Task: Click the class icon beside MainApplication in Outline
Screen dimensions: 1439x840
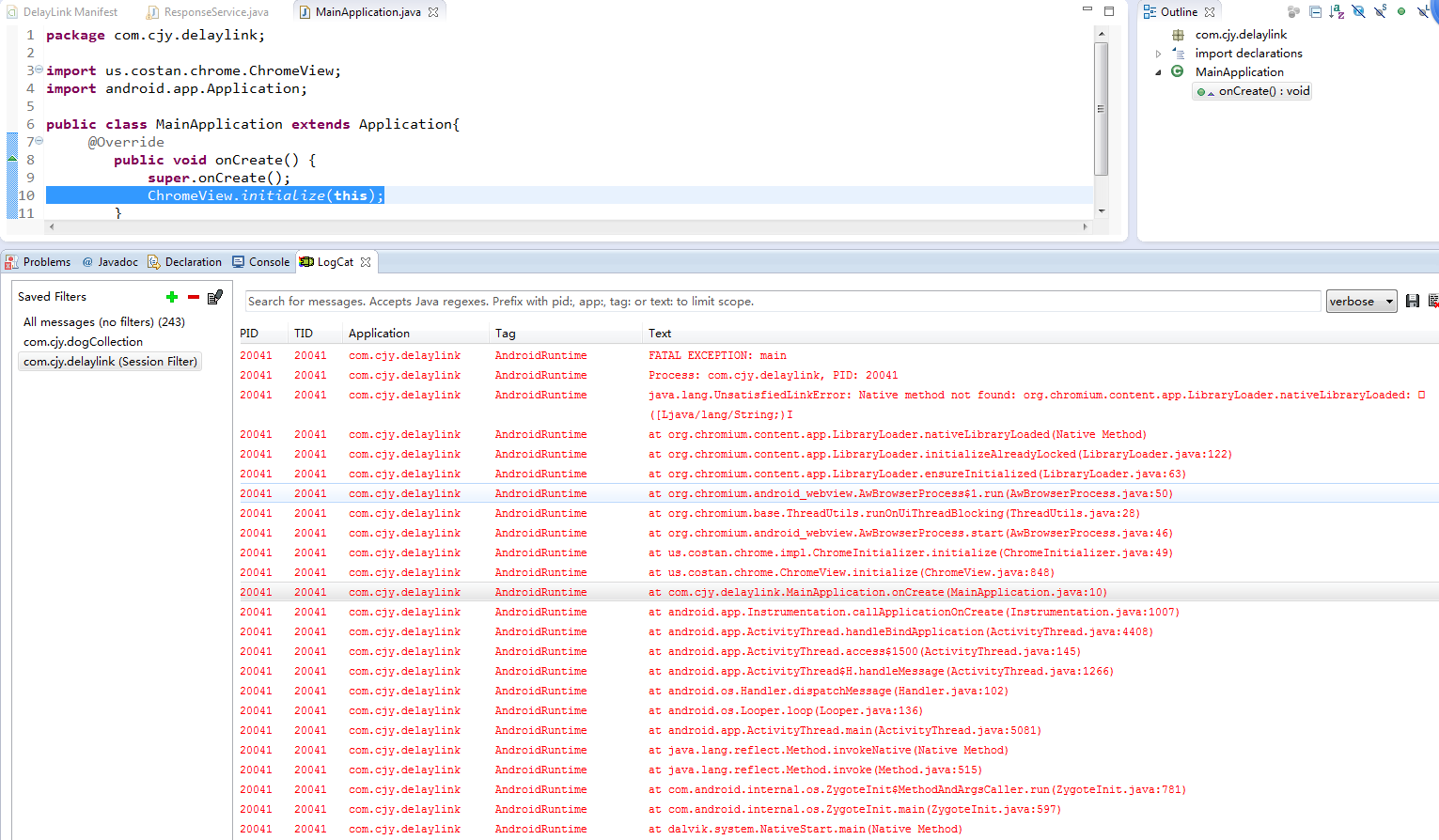Action: point(1178,71)
